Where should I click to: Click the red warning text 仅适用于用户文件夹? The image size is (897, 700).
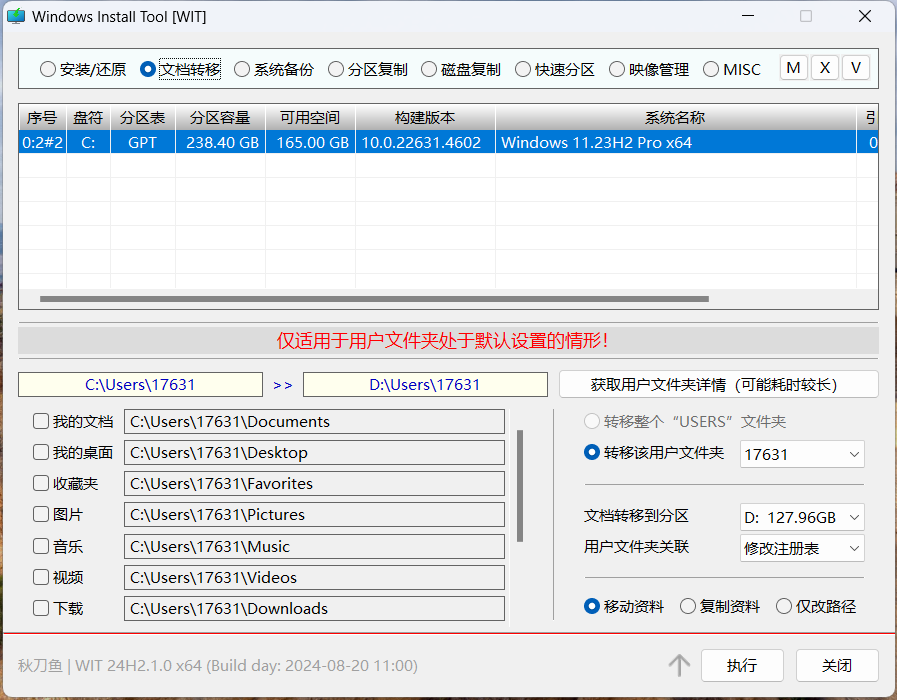(442, 341)
